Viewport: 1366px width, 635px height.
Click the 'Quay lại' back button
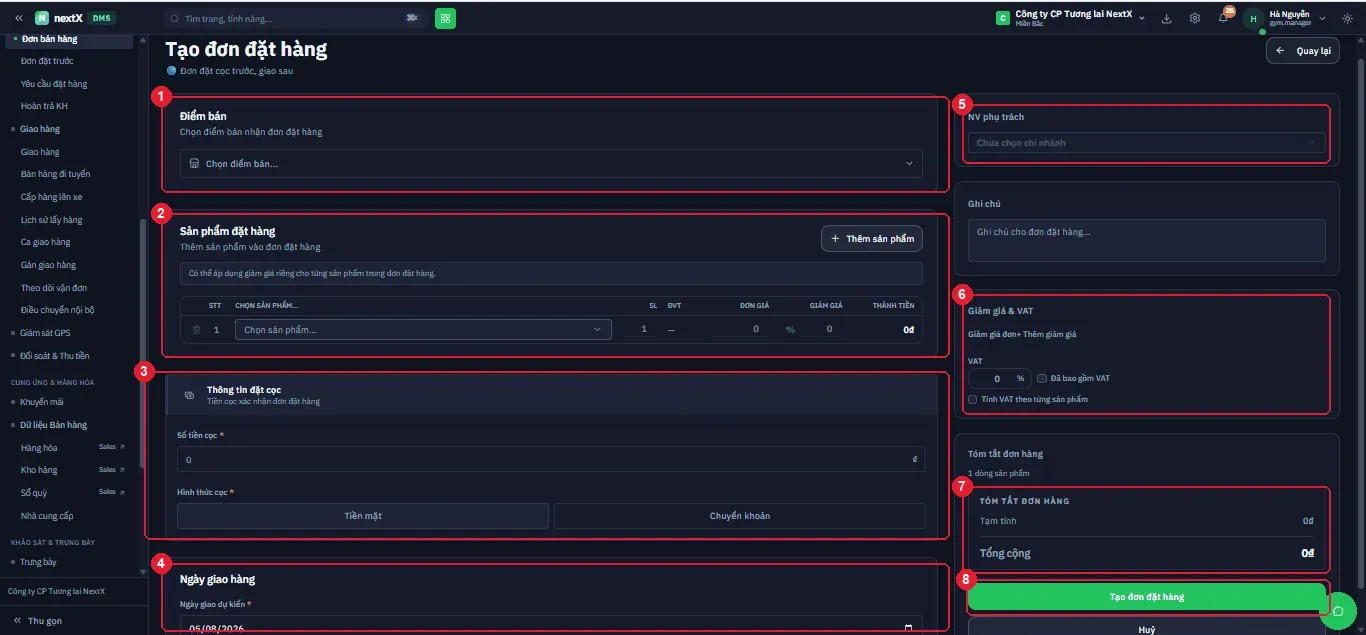click(x=1303, y=50)
